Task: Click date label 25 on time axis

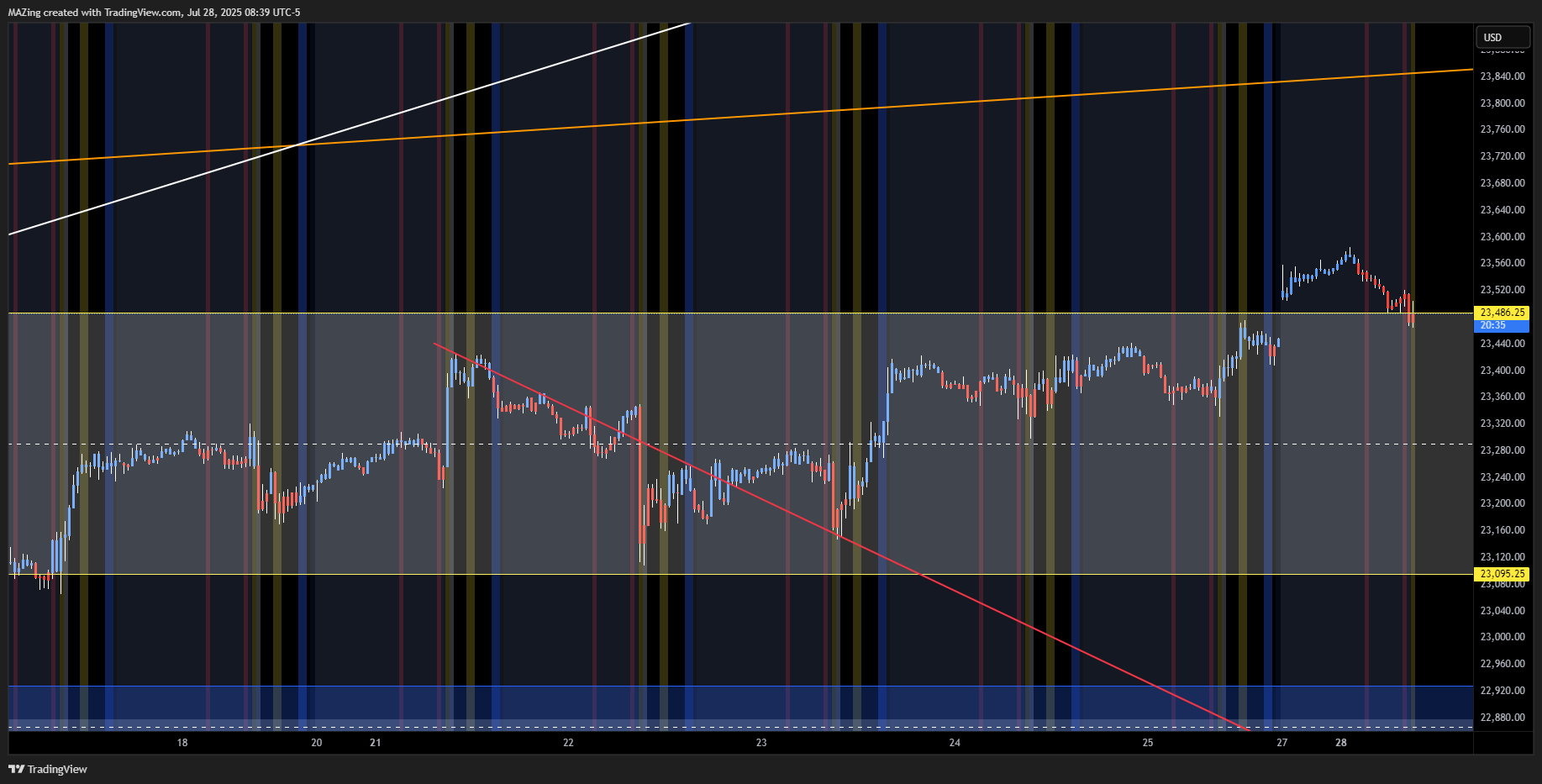Action: tap(1148, 743)
